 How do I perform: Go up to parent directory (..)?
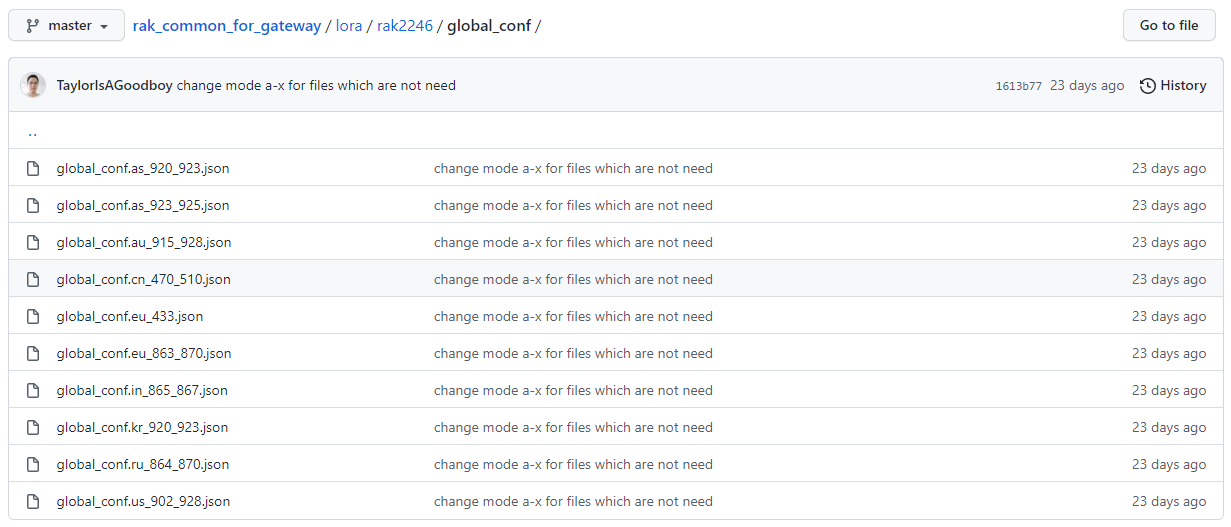[33, 131]
